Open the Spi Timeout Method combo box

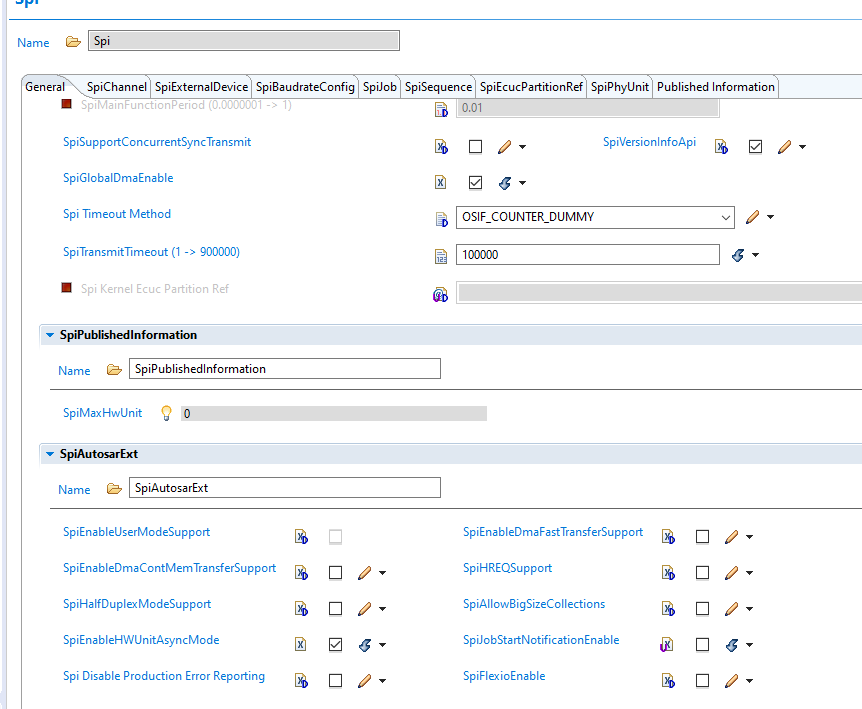[595, 218]
